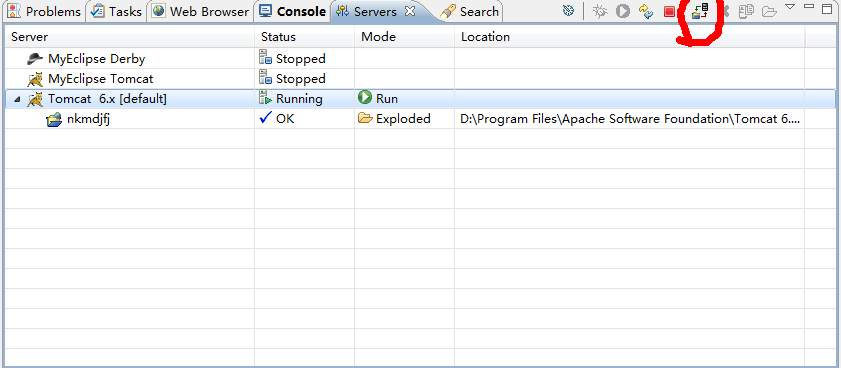
Task: Click the OK status text
Action: pyautogui.click(x=285, y=119)
